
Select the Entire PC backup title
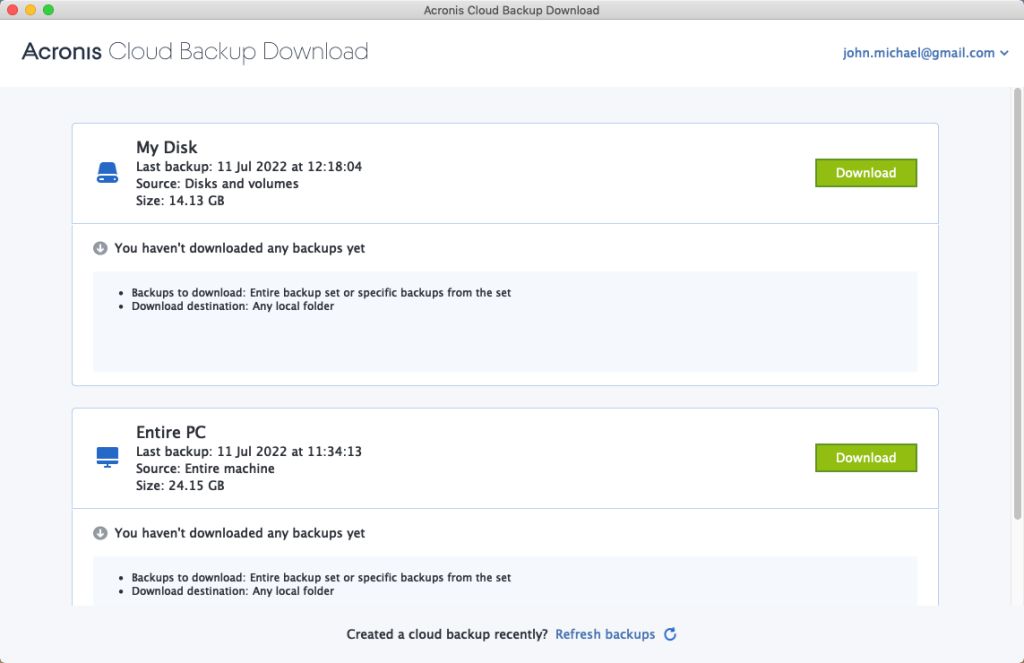(x=171, y=433)
